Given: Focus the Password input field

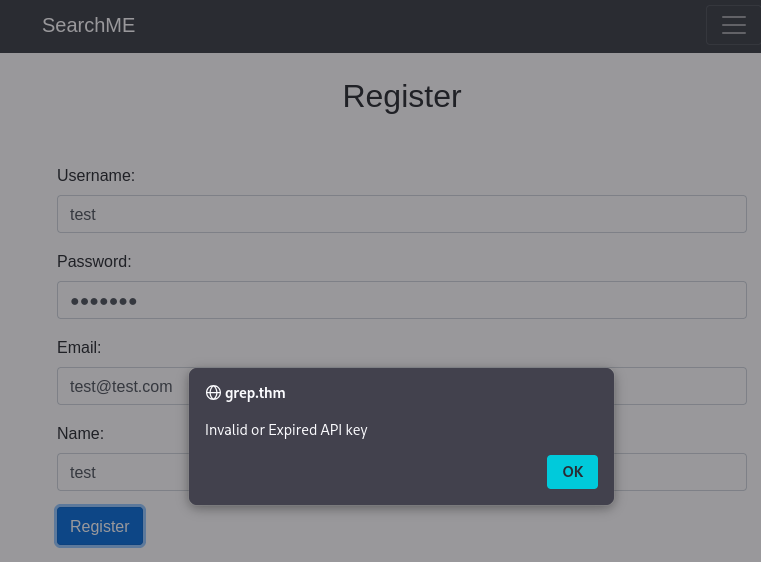Looking at the screenshot, I should [x=401, y=300].
